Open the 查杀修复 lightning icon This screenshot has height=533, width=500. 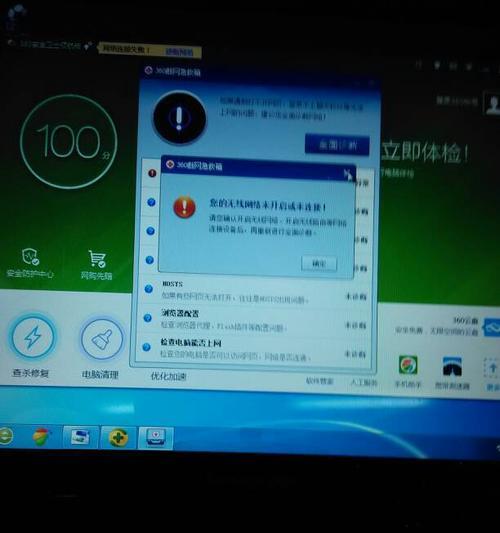tap(33, 337)
